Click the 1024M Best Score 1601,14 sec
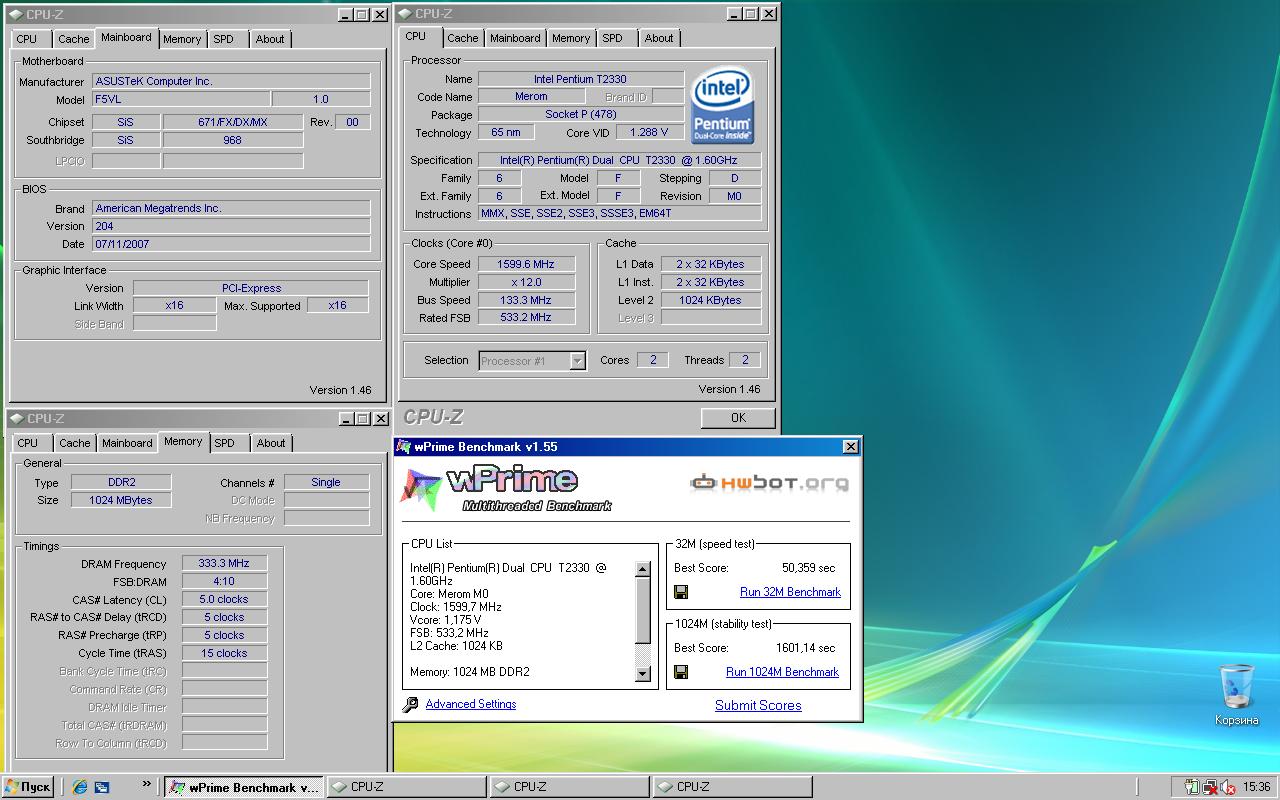 [805, 648]
